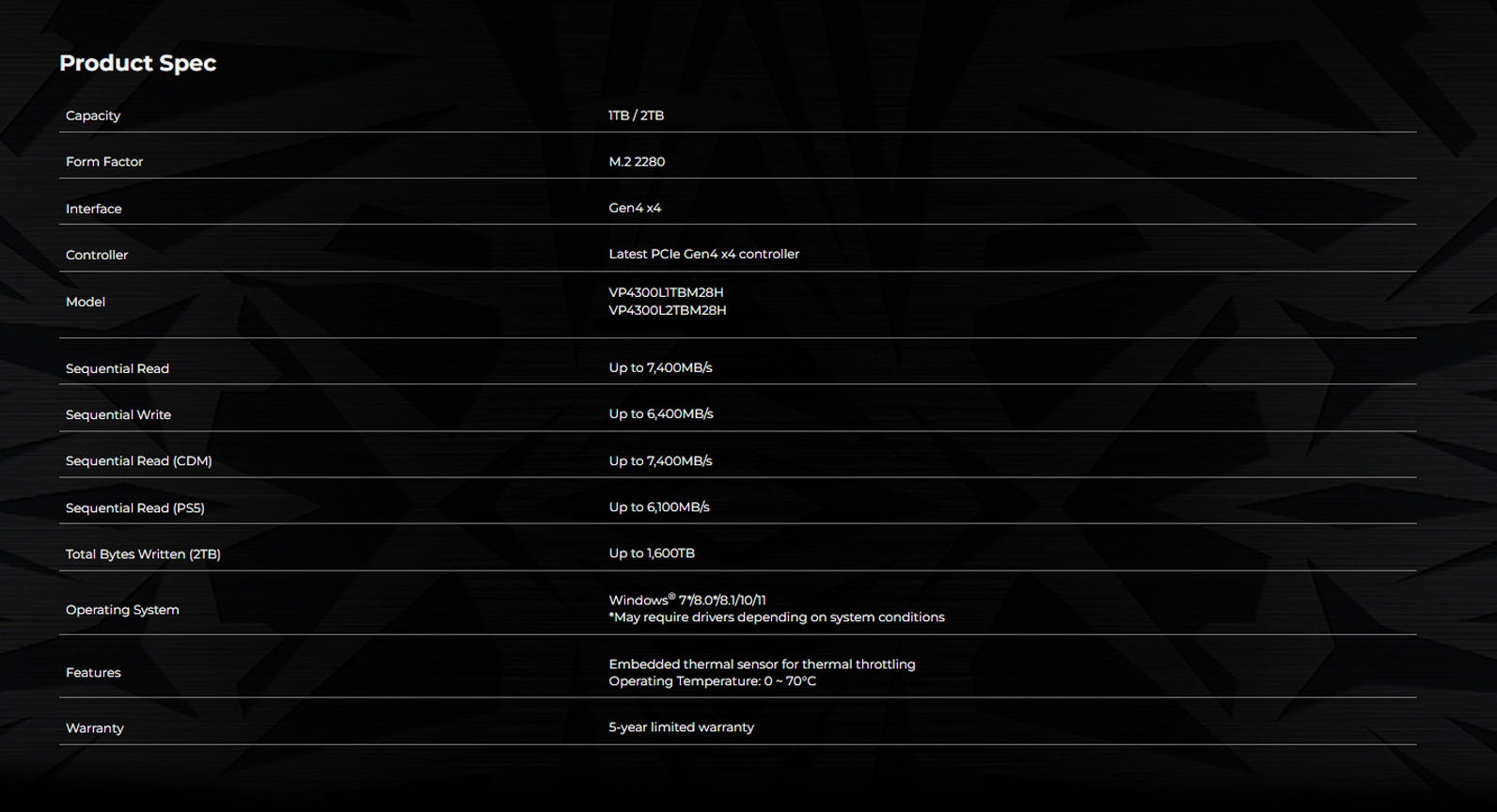Click the Latest PCIe Gen4 x4 controller text
The image size is (1497, 812).
point(703,254)
